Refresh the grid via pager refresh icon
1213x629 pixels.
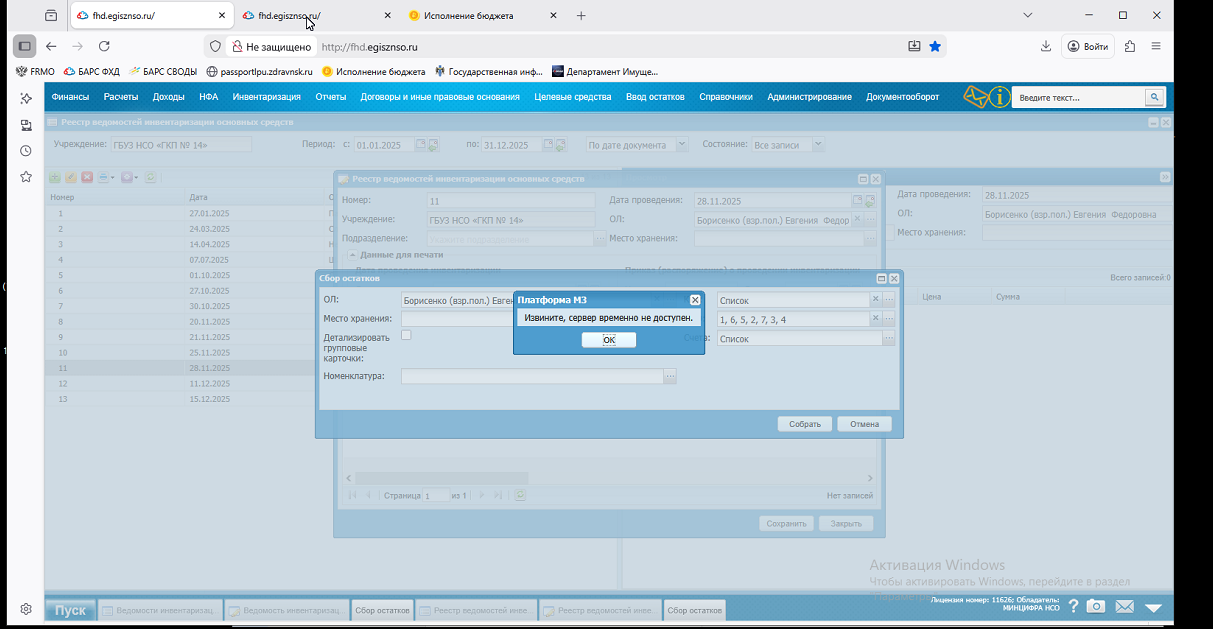pyautogui.click(x=521, y=495)
